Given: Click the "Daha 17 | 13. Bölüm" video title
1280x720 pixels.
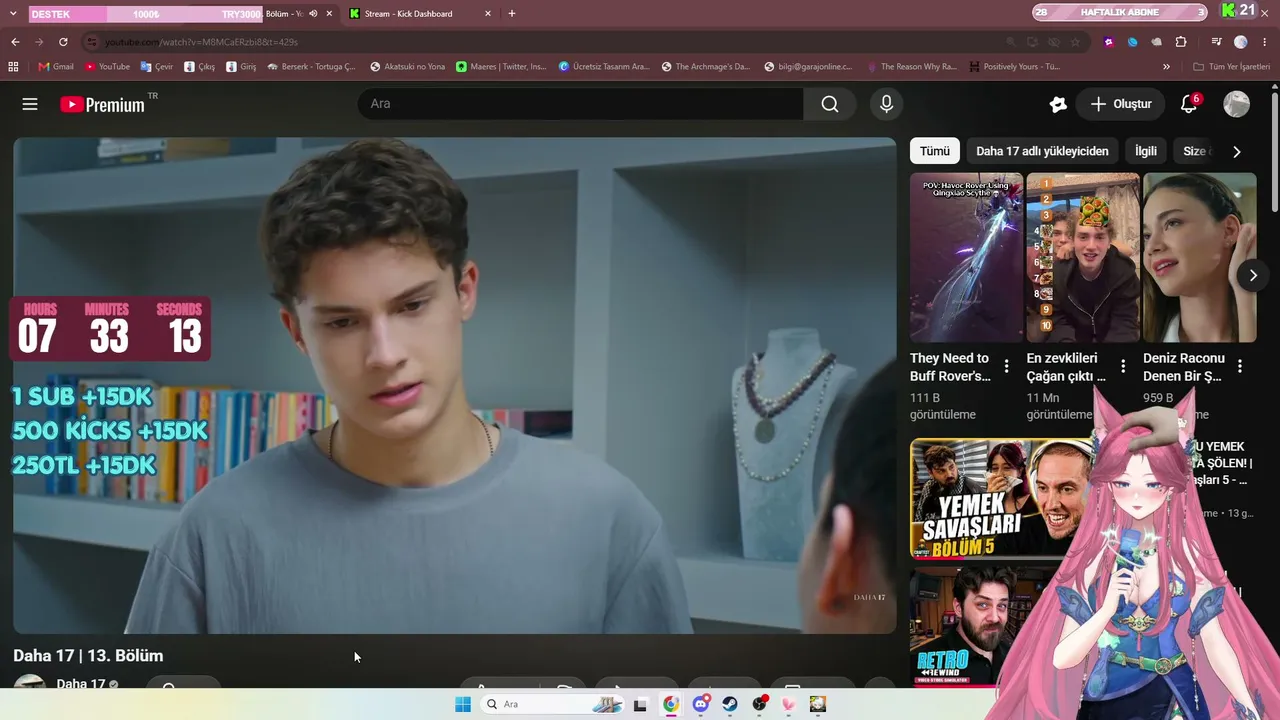Looking at the screenshot, I should (88, 656).
